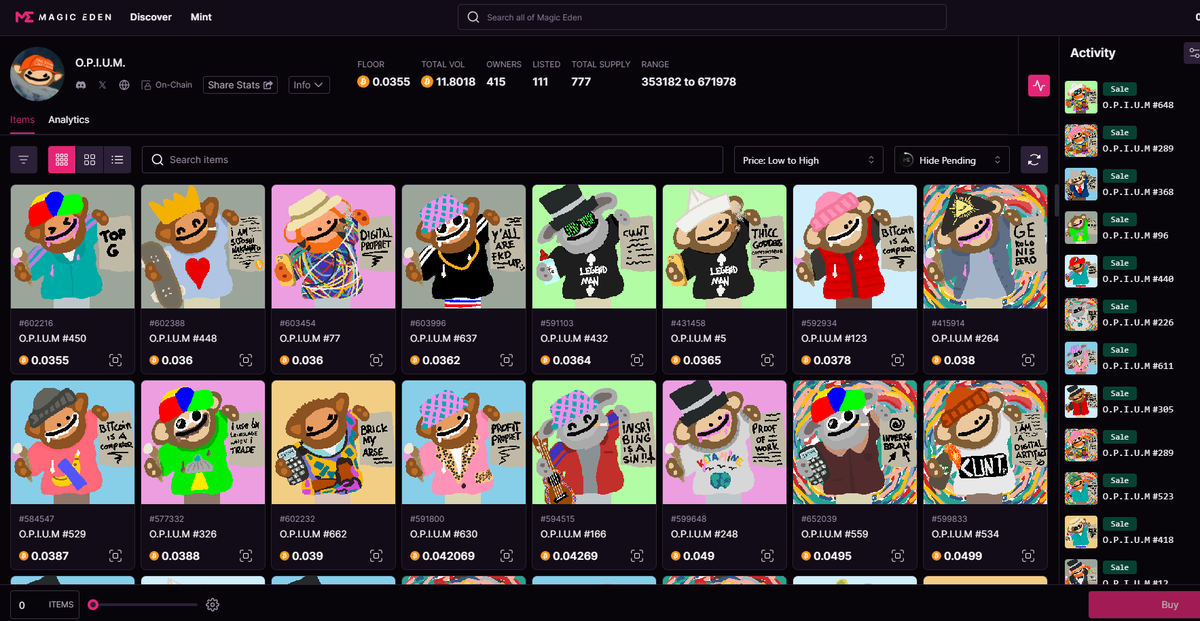Click quick-view icon on O.P.I.U.M #559
Screen dimensions: 1200x621
pos(898,556)
